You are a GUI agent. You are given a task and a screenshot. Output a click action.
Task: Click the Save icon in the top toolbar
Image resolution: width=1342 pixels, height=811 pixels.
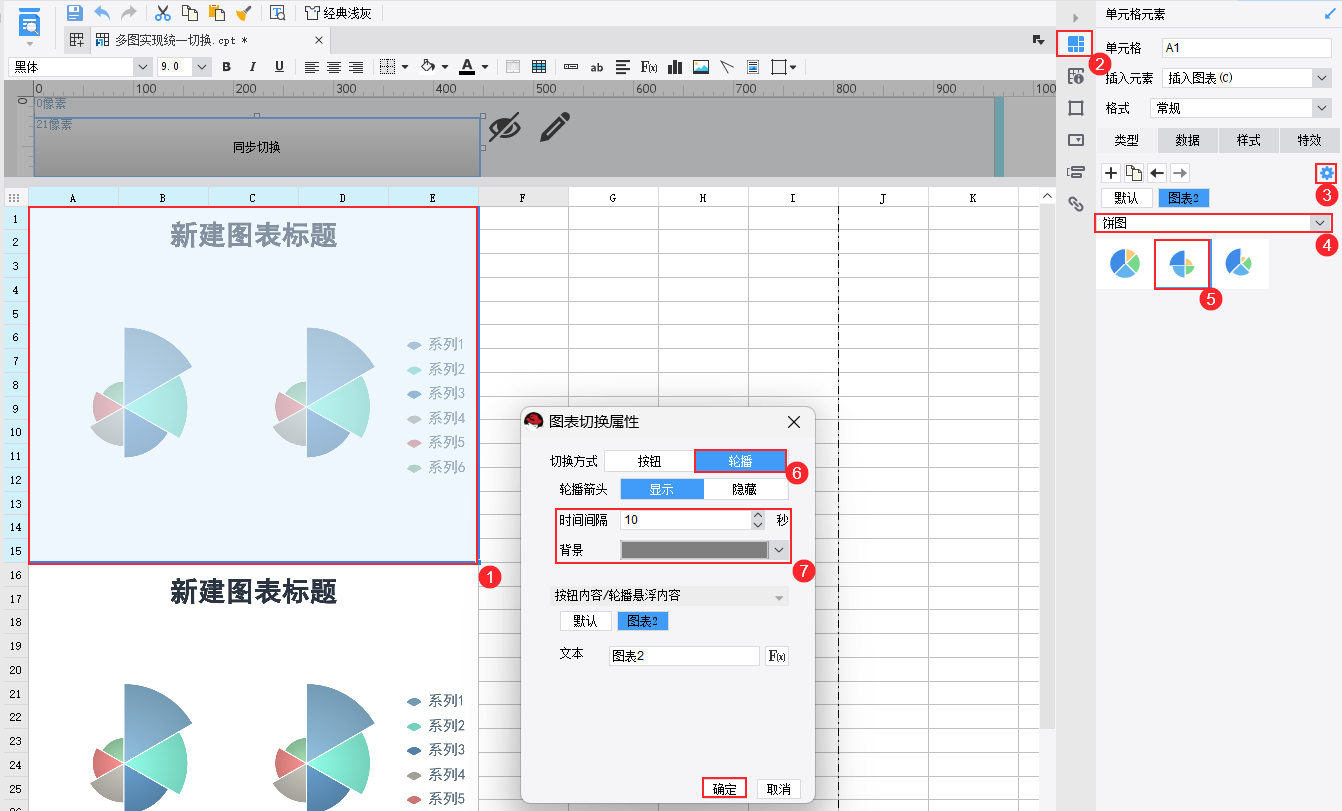[74, 13]
